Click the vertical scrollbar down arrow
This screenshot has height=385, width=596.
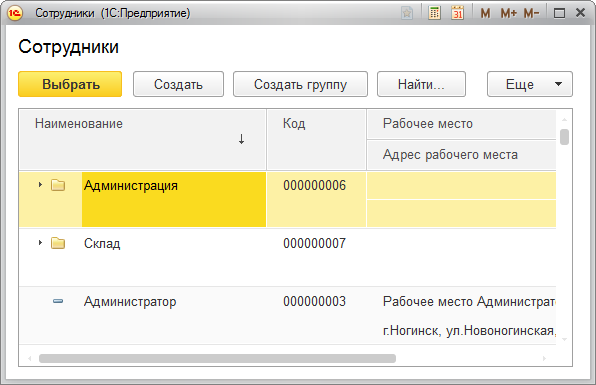564,339
